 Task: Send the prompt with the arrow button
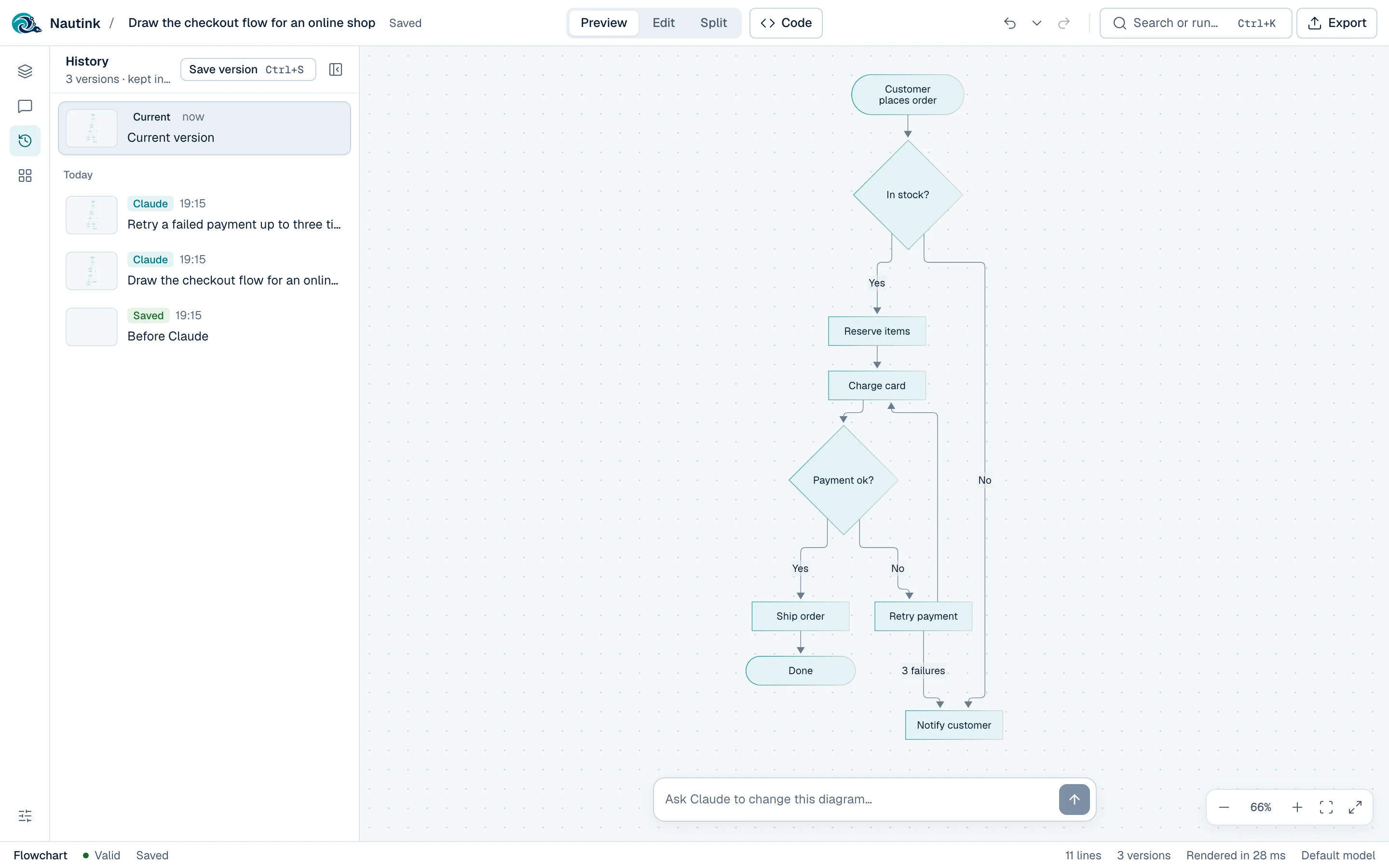click(1074, 799)
